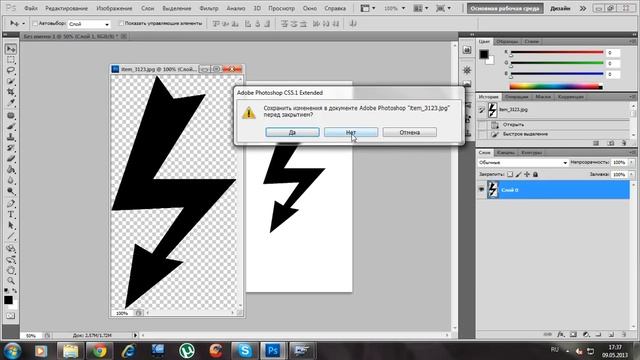Switch to Дизайн workspace
The height and width of the screenshot is (360, 640).
coord(560,8)
